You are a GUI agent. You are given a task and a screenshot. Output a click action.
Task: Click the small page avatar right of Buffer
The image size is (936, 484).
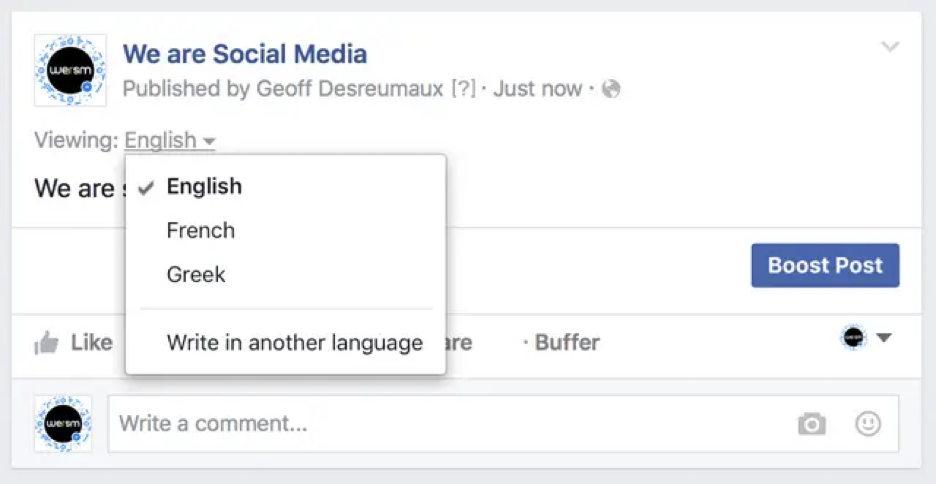click(x=853, y=339)
